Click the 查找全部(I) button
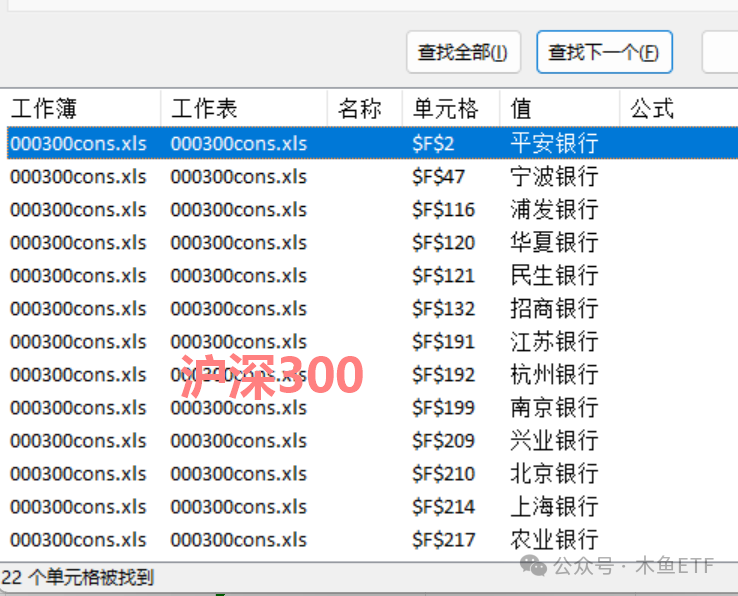Viewport: 738px width, 596px height. pyautogui.click(x=463, y=52)
